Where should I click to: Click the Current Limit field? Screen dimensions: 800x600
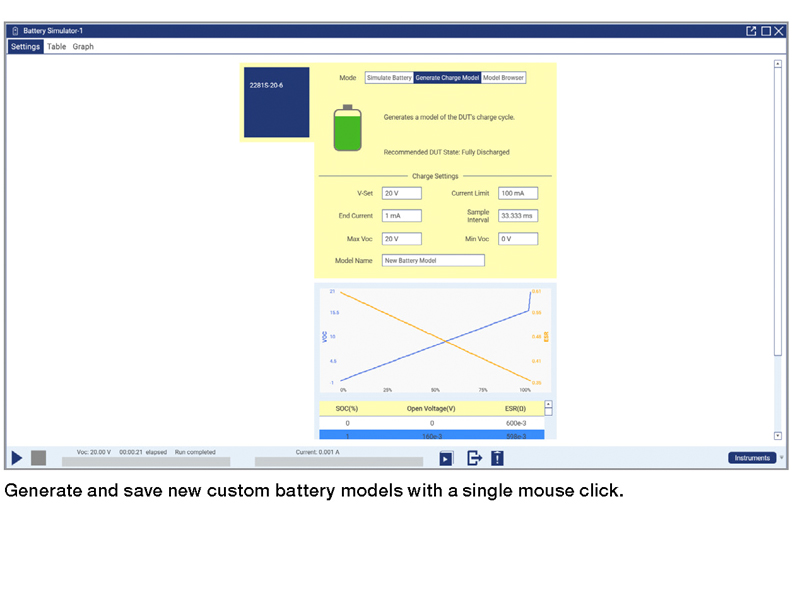(518, 193)
